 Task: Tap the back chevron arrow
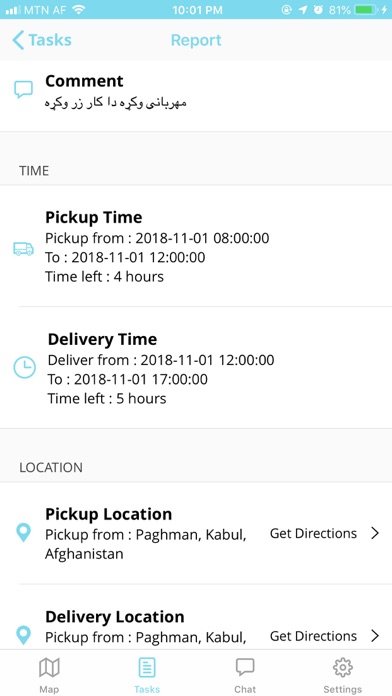pyautogui.click(x=18, y=40)
